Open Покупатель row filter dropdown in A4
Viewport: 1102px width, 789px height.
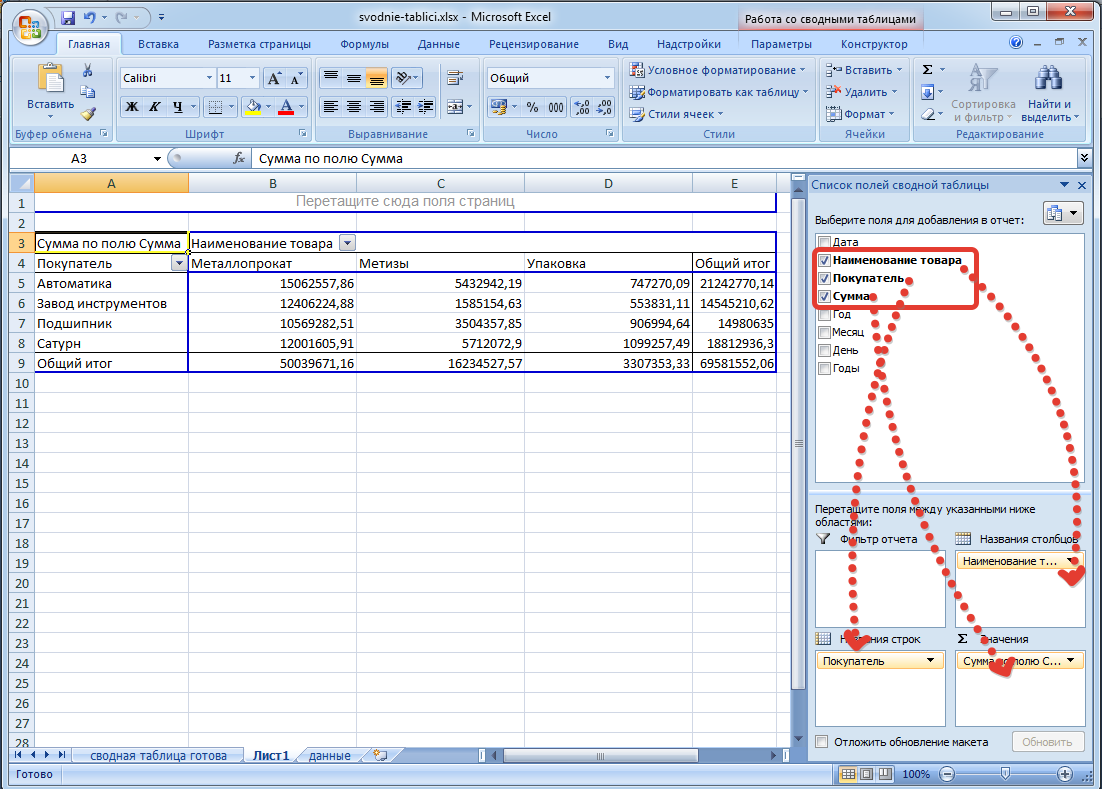pos(179,263)
